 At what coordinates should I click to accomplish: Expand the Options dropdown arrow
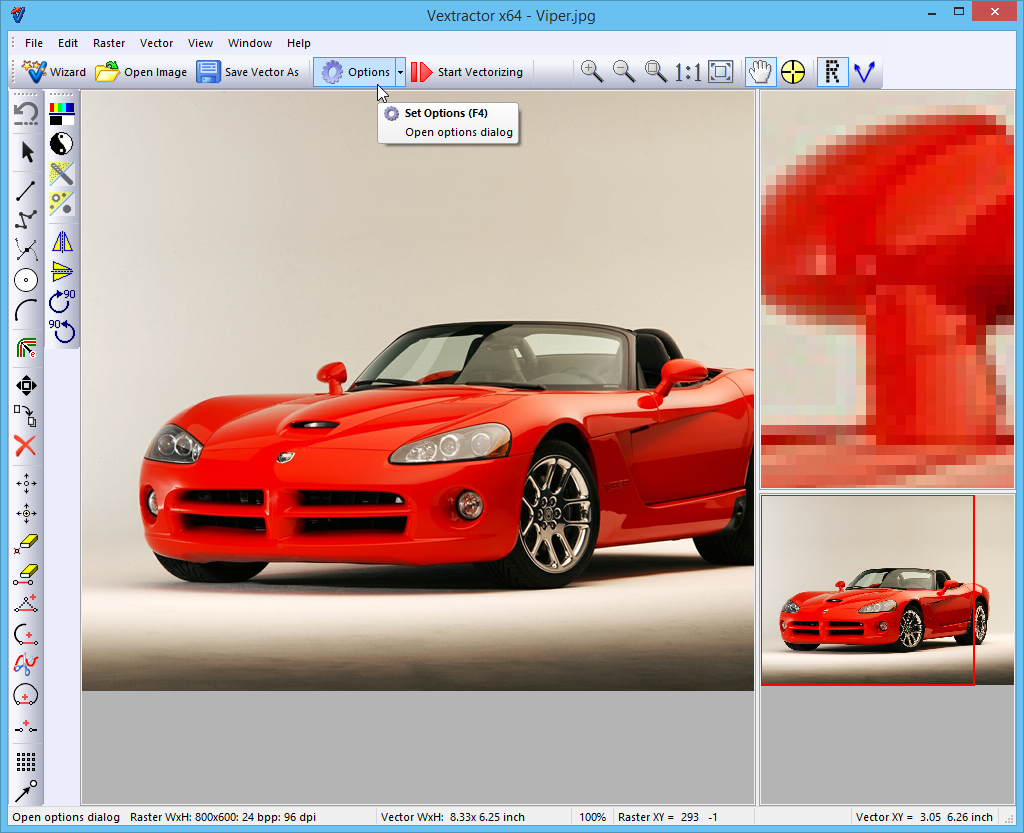[x=400, y=72]
